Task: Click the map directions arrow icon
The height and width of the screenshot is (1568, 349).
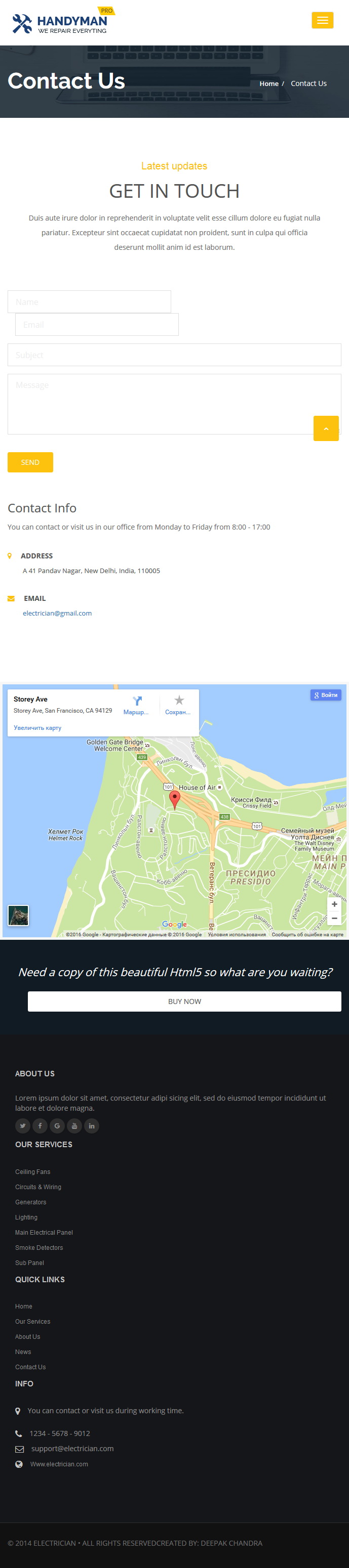Action: point(138,701)
